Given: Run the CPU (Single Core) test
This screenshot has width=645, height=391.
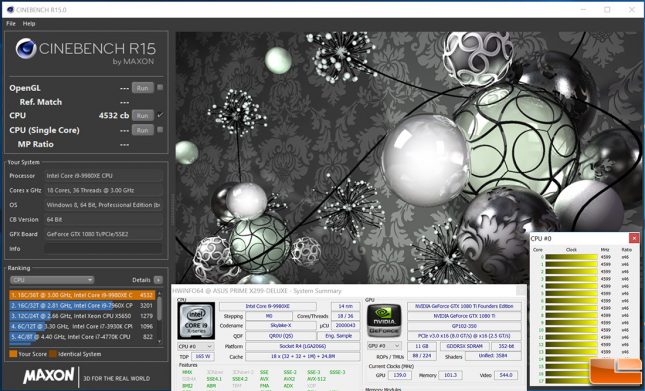Looking at the screenshot, I should [142, 130].
